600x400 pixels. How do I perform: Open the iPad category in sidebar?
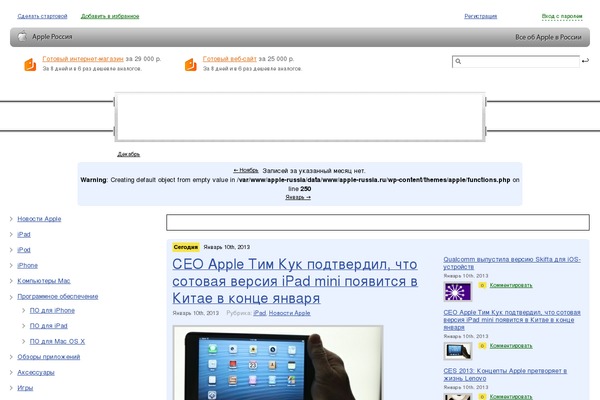pos(24,234)
